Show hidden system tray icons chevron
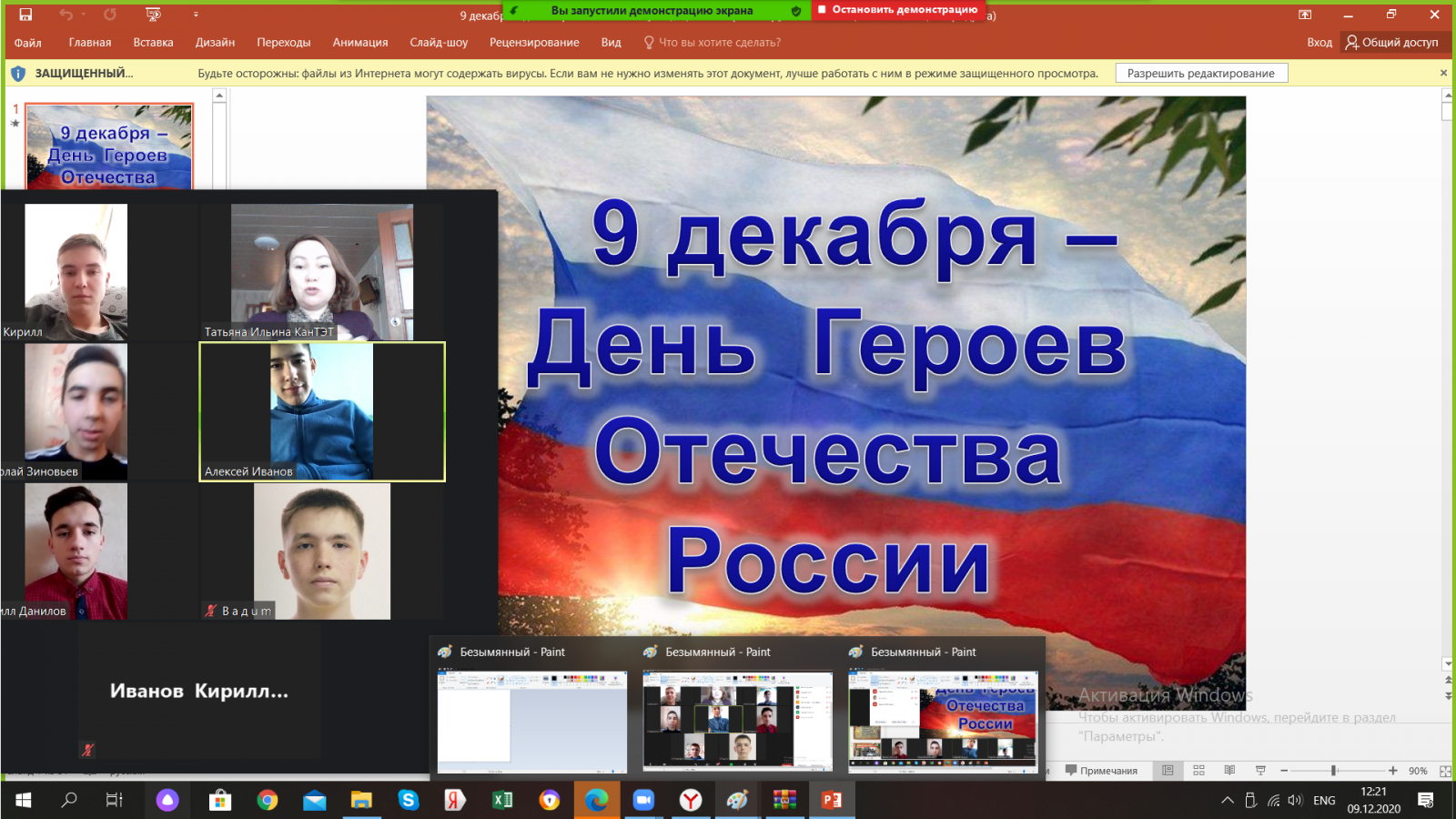The height and width of the screenshot is (819, 1456). [x=1228, y=800]
